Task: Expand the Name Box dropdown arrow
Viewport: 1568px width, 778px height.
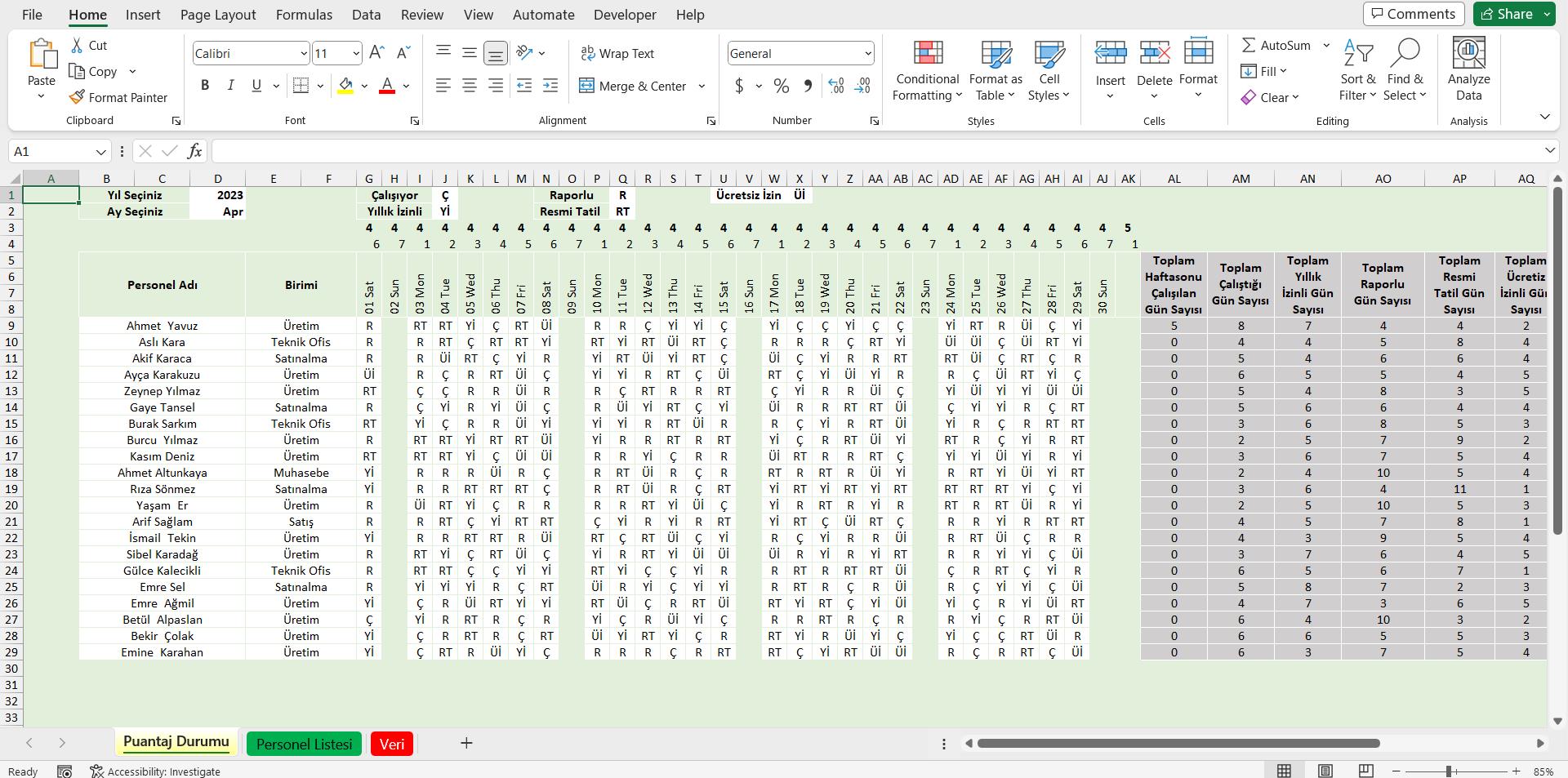Action: pos(100,152)
